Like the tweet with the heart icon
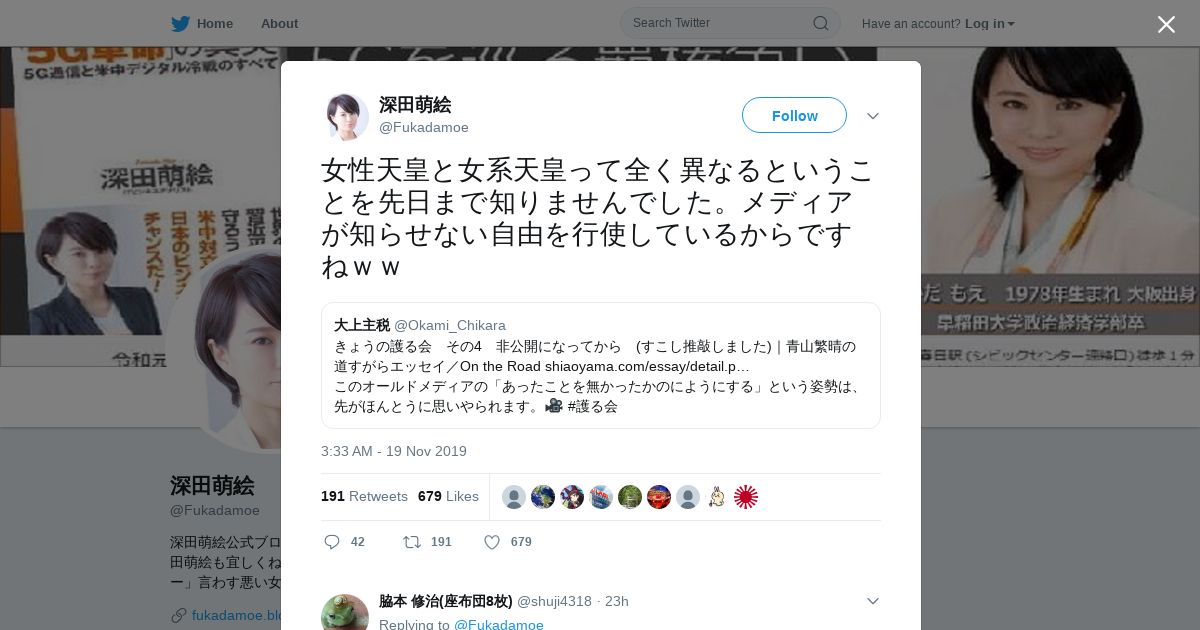Image resolution: width=1200 pixels, height=630 pixels. (491, 542)
